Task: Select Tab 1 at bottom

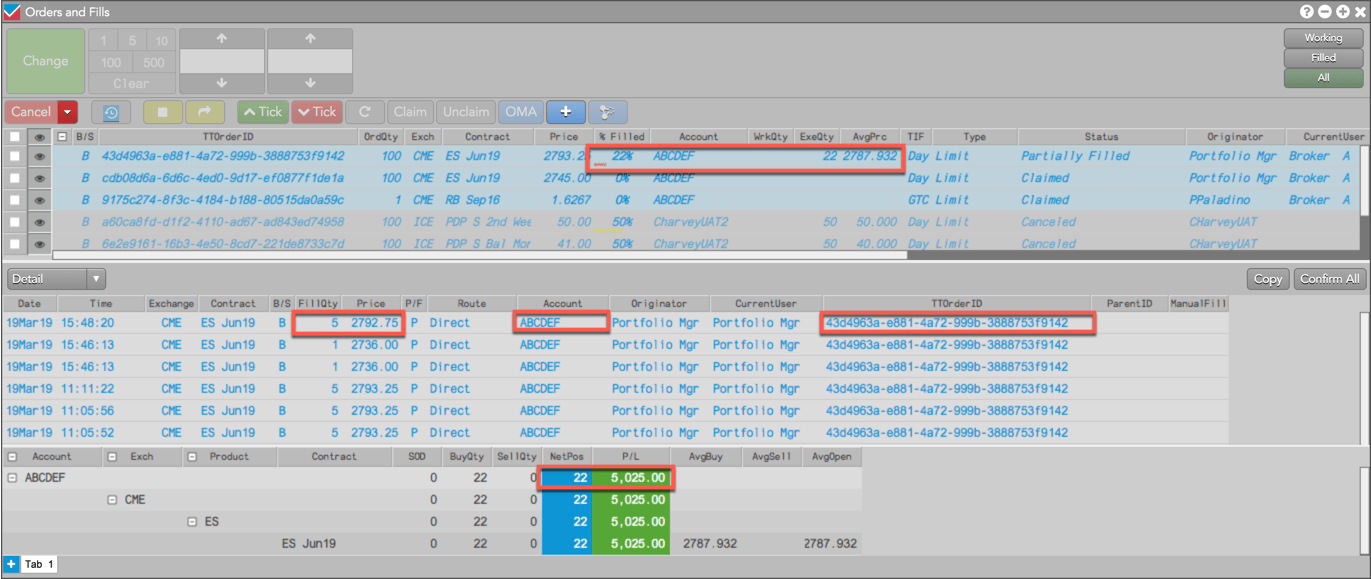Action: click(39, 564)
